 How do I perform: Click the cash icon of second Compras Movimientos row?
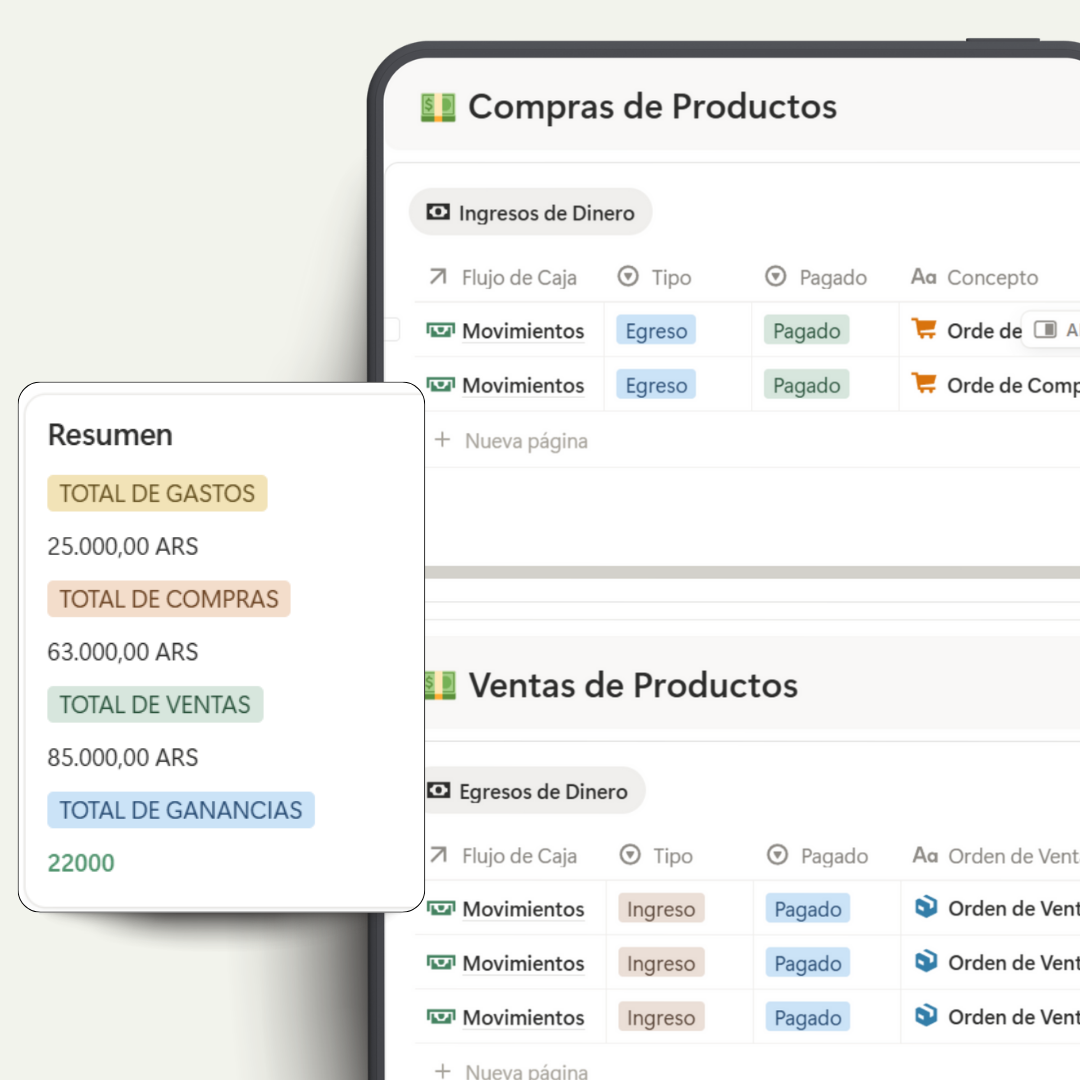tap(440, 385)
